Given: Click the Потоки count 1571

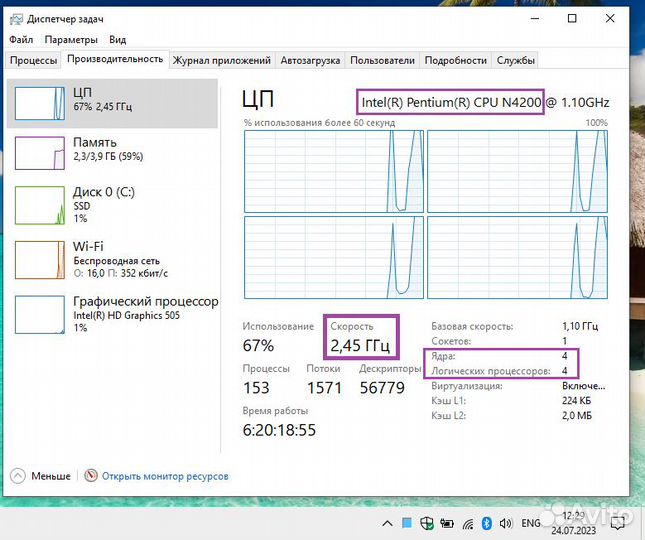Looking at the screenshot, I should click(x=325, y=388).
